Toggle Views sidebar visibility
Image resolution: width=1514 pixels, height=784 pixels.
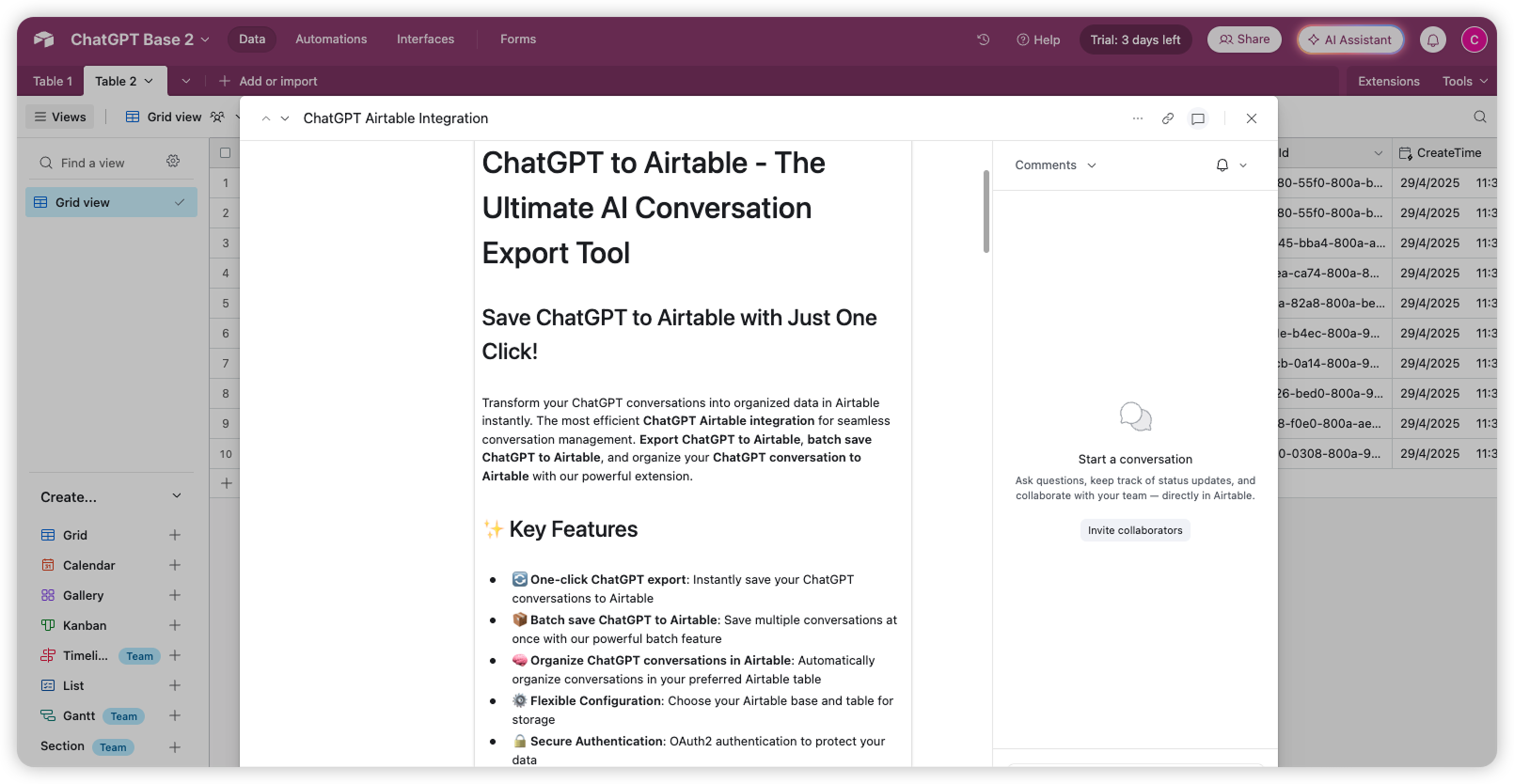pyautogui.click(x=60, y=117)
